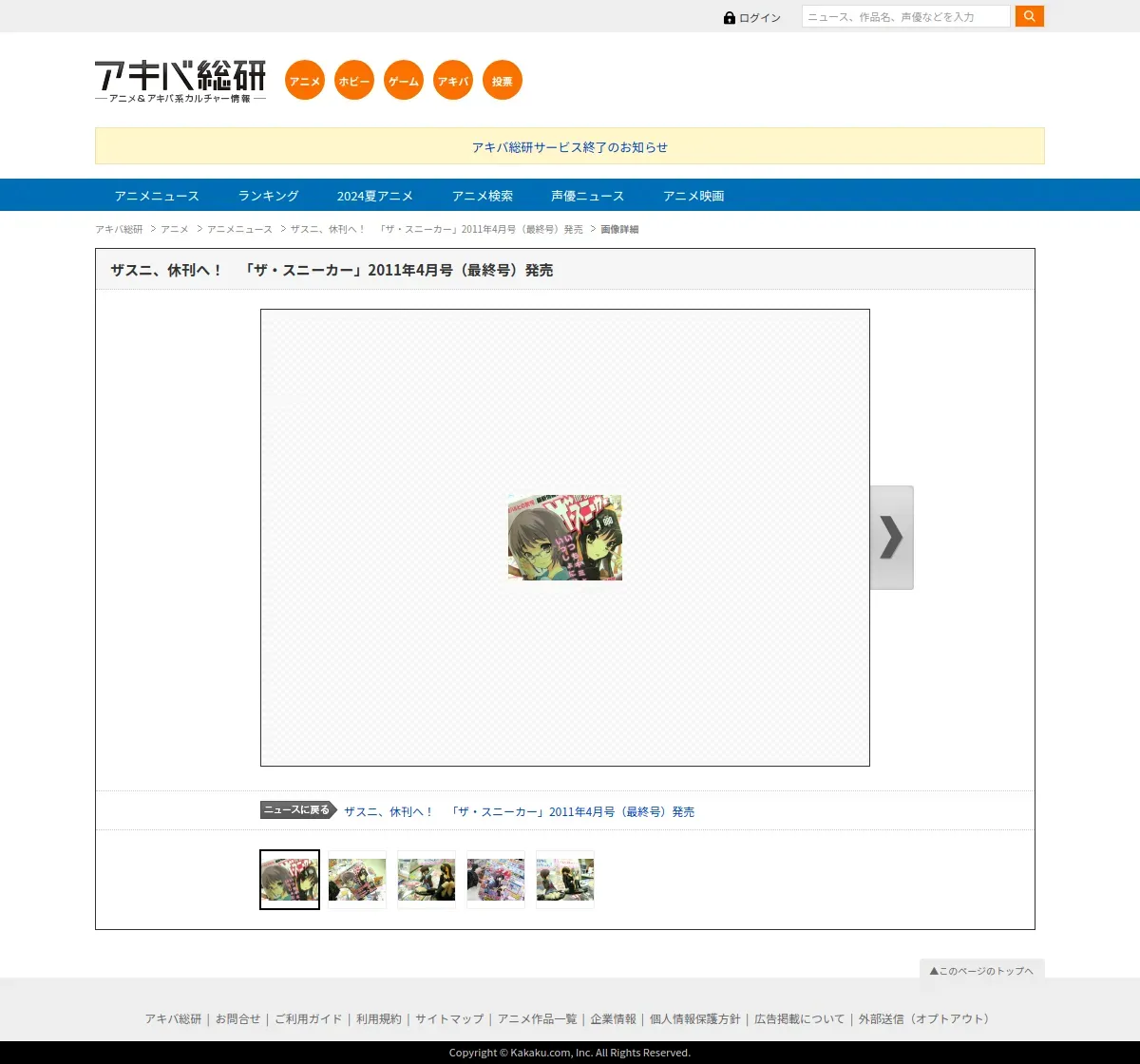Click the アニメニュース breadcrumb link
The height and width of the screenshot is (1064, 1140).
[x=239, y=229]
